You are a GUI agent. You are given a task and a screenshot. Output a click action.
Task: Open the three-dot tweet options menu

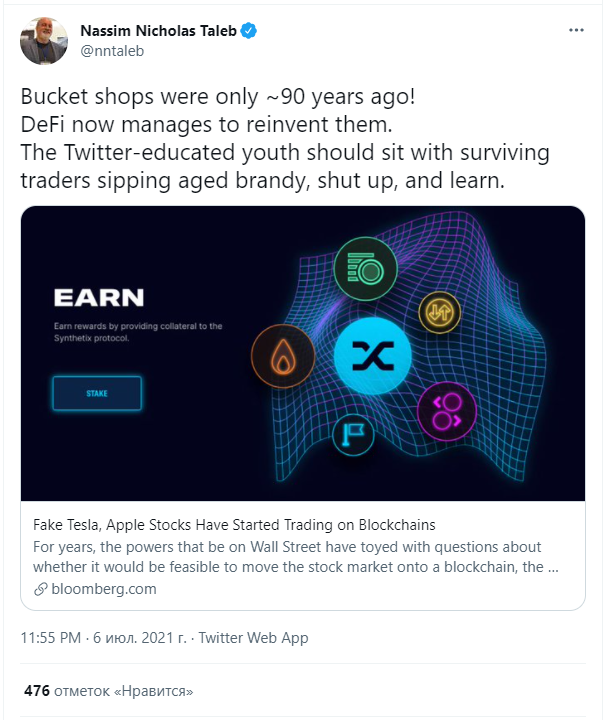pos(576,31)
